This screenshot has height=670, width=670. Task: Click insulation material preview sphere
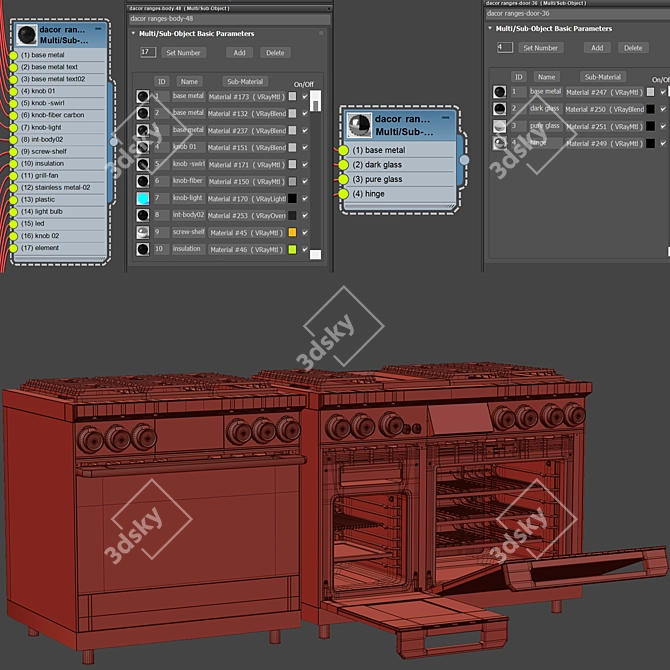(143, 249)
